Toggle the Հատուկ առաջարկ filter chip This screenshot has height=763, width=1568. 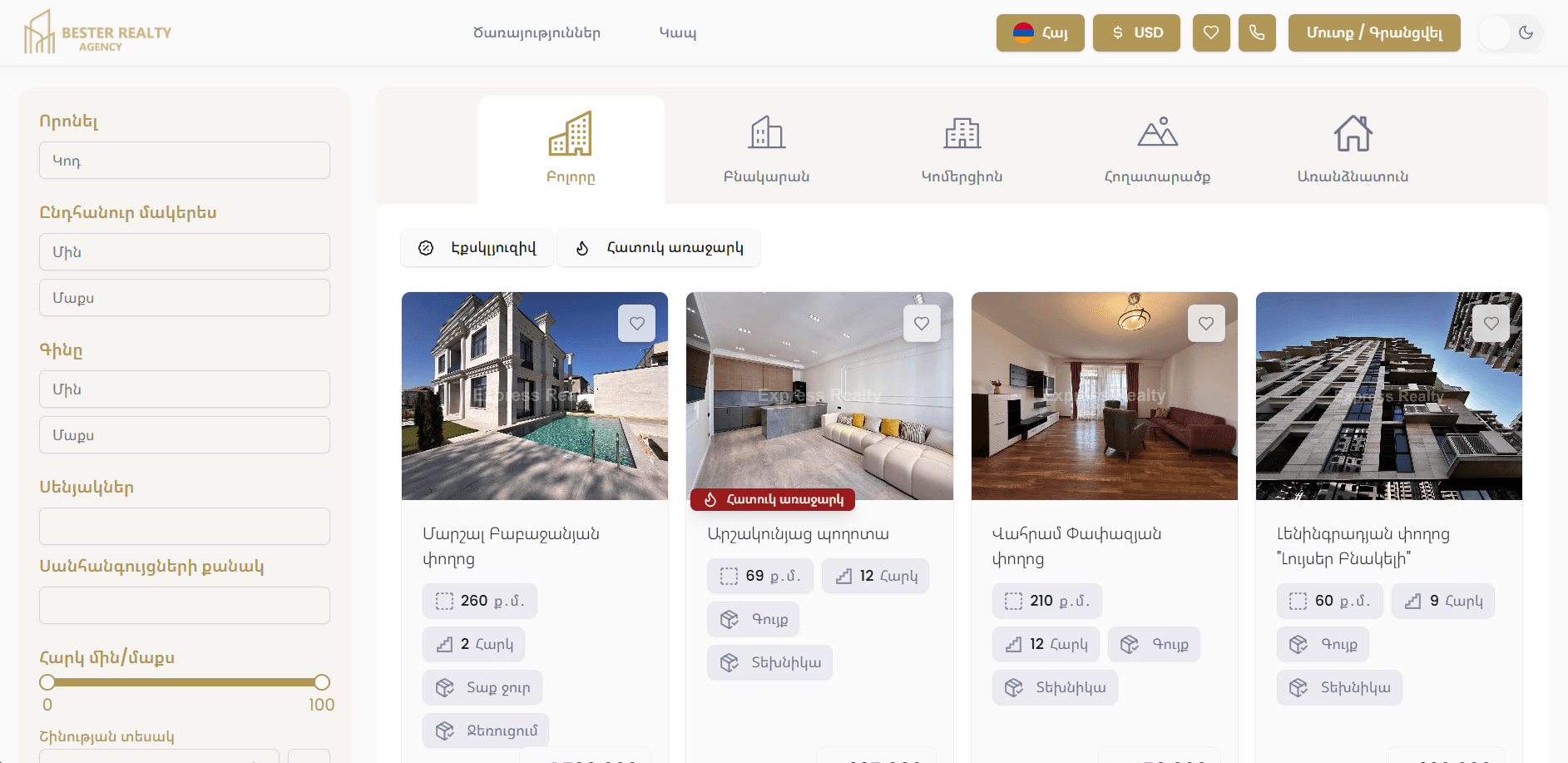pyautogui.click(x=658, y=248)
